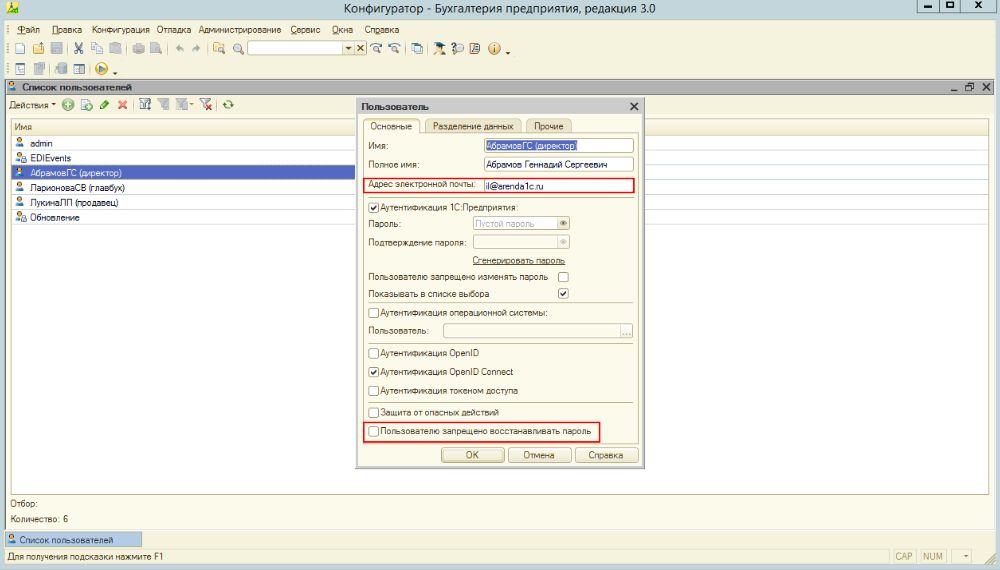
Task: Click the Полное имя input field
Action: coord(559,164)
